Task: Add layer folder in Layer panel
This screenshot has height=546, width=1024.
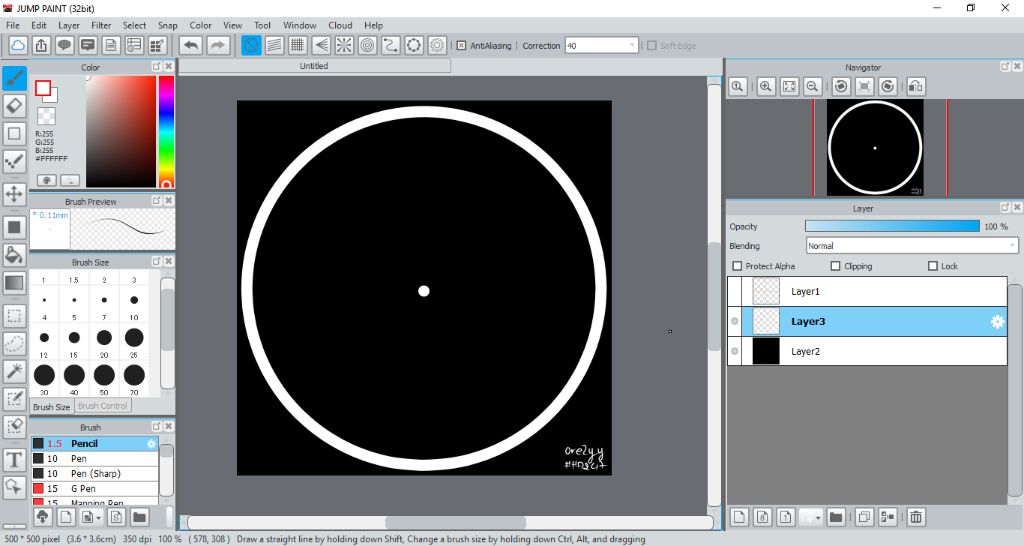Action: 836,517
